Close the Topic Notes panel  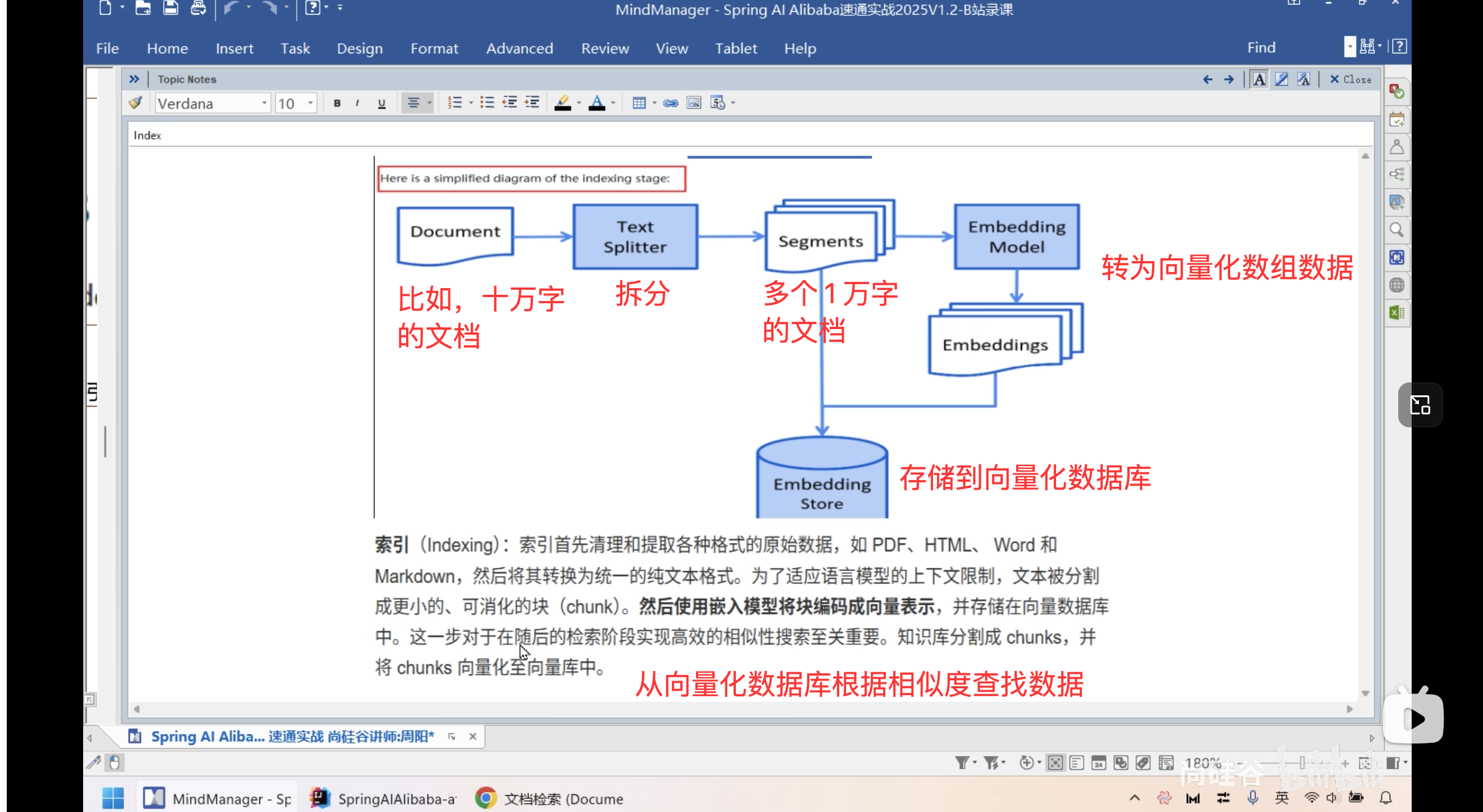tap(1350, 79)
